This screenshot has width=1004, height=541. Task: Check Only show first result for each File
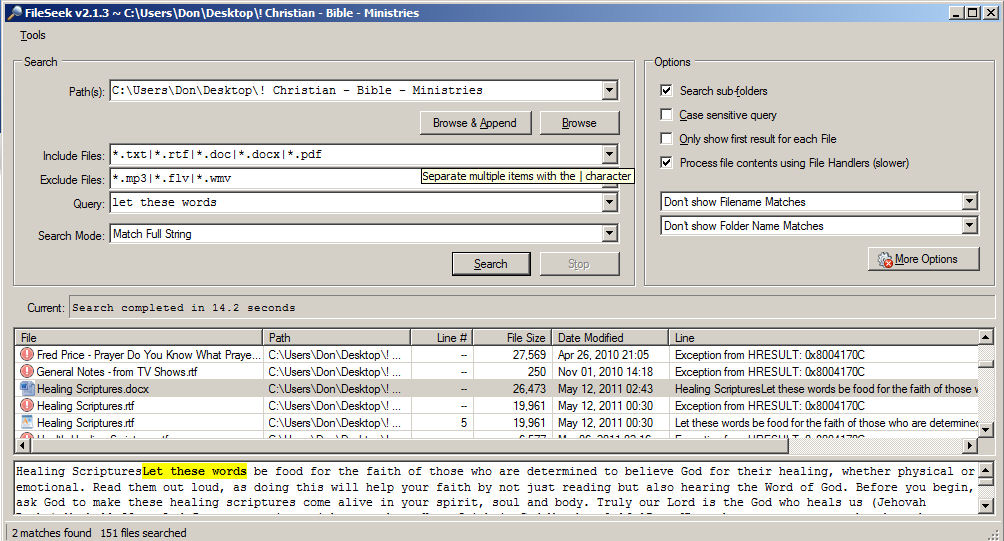667,139
